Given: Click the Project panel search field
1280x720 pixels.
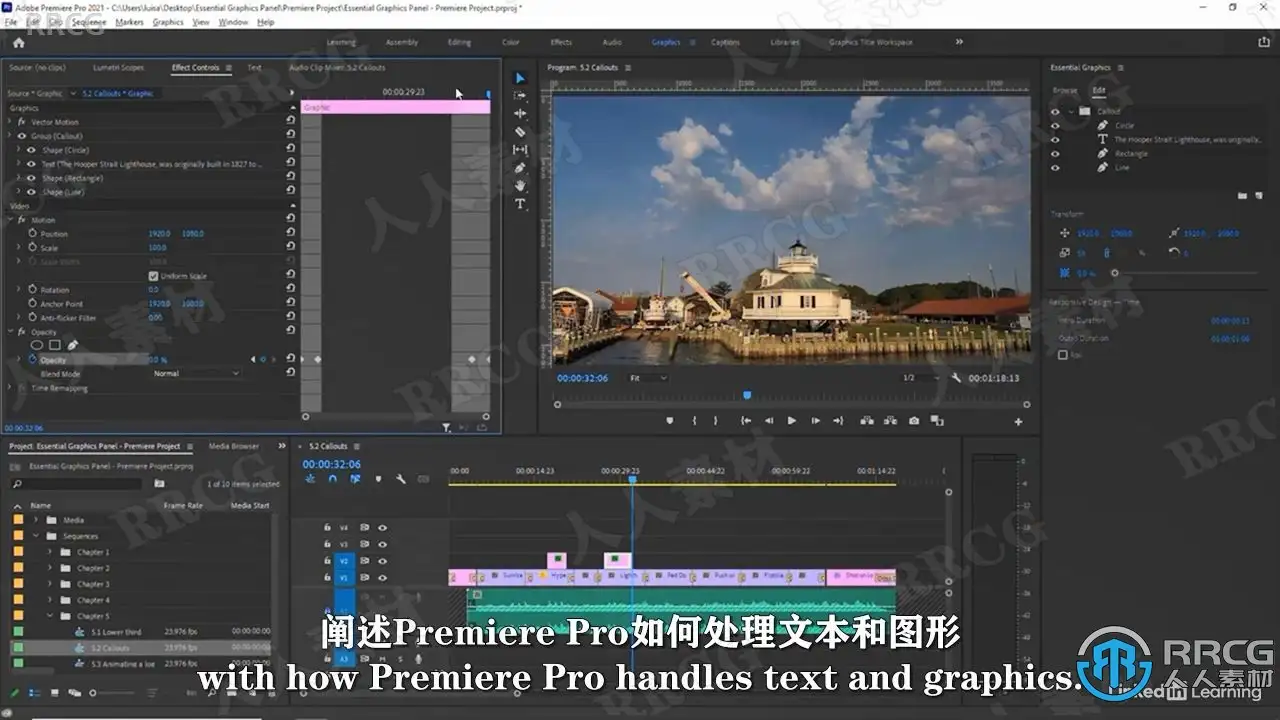Looking at the screenshot, I should click(76, 484).
